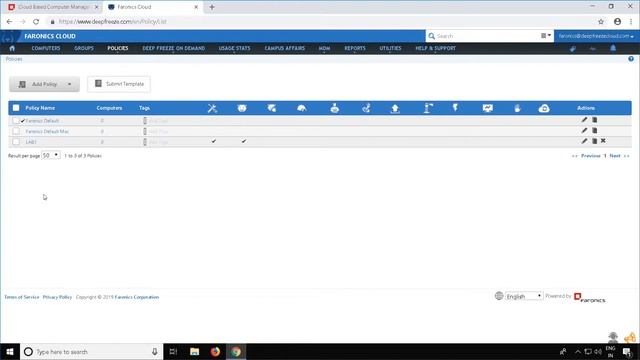The height and width of the screenshot is (360, 640).
Task: Click the Task View taskbar icon
Action: click(173, 351)
